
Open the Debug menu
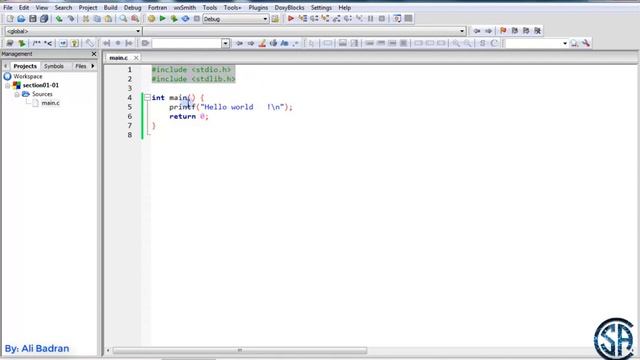[x=132, y=7]
